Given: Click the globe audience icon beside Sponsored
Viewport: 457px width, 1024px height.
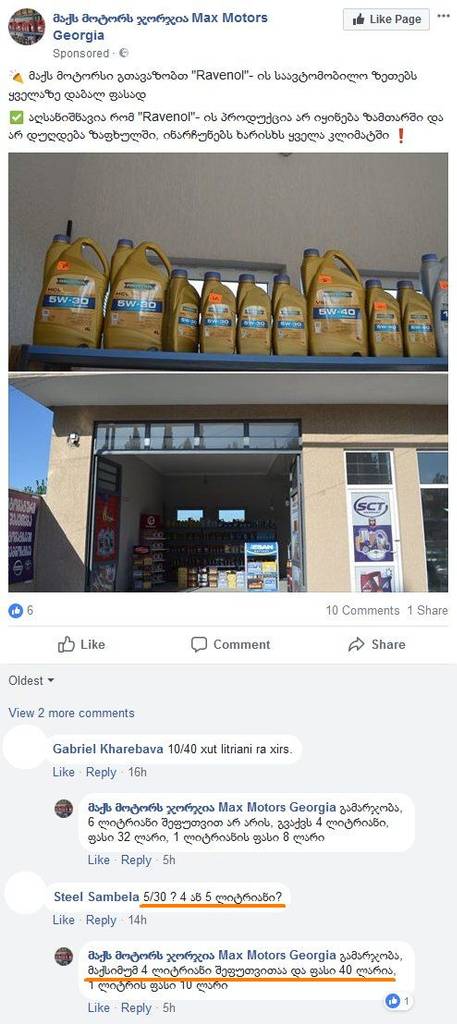Looking at the screenshot, I should 124,53.
